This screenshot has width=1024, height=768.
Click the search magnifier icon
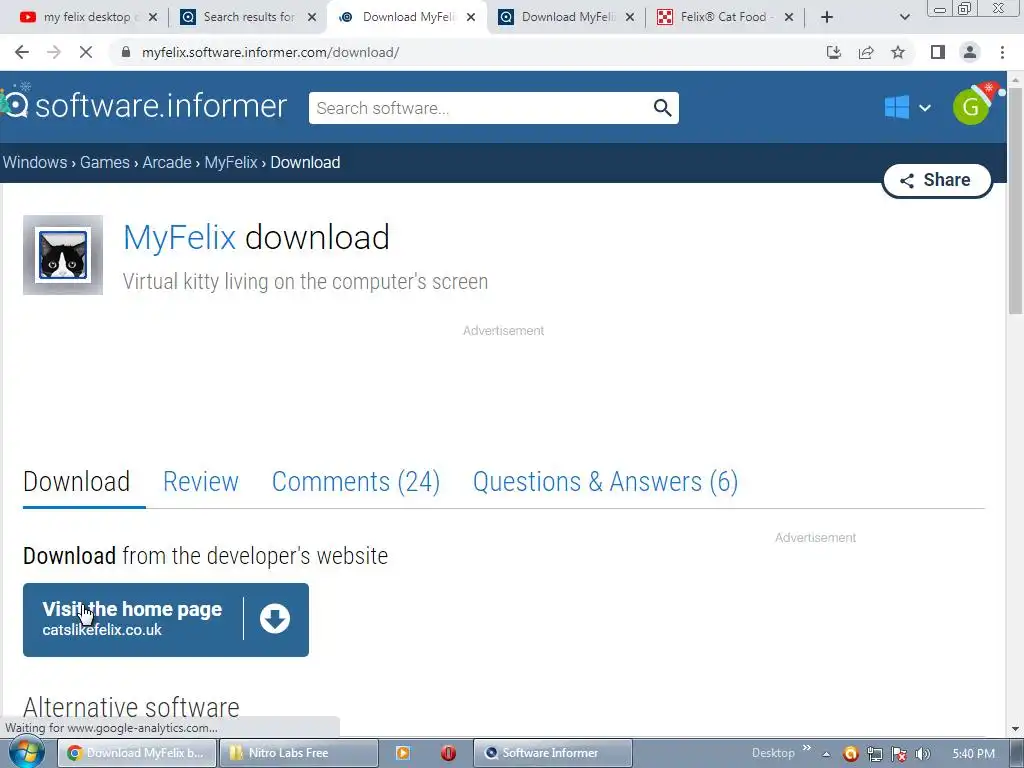(662, 108)
